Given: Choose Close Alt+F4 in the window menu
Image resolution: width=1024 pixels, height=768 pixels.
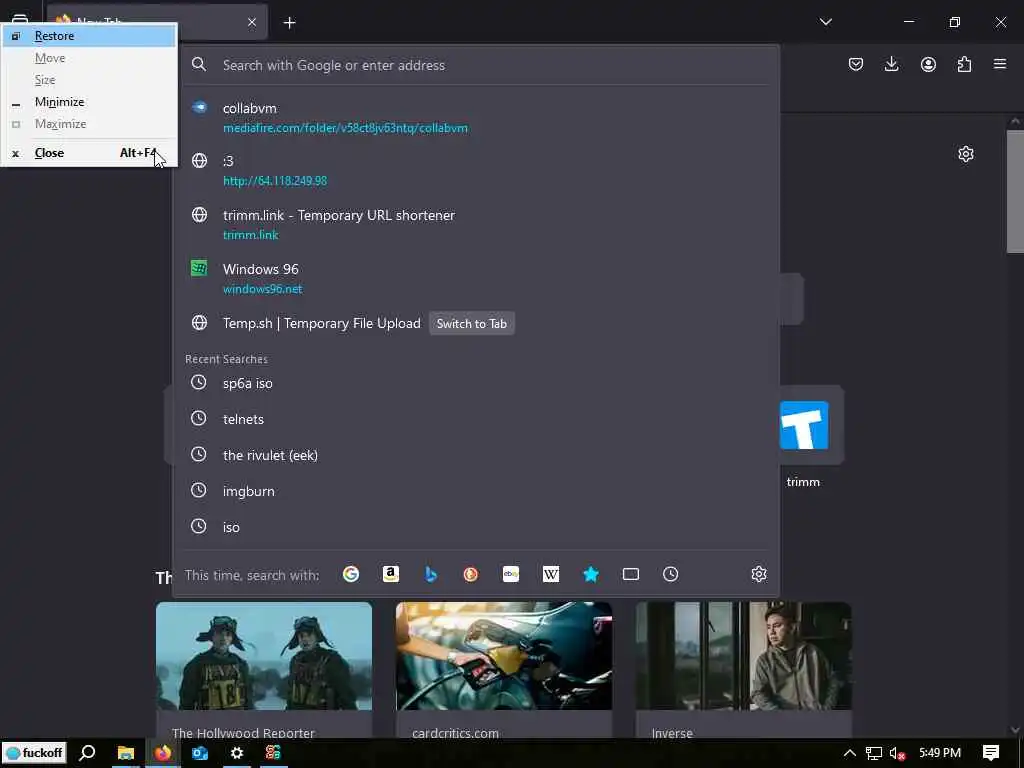Looking at the screenshot, I should [x=89, y=153].
